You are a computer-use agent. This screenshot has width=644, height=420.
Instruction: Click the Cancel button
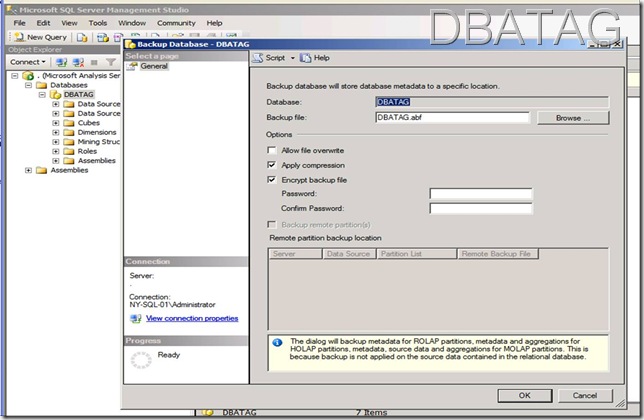[x=585, y=395]
